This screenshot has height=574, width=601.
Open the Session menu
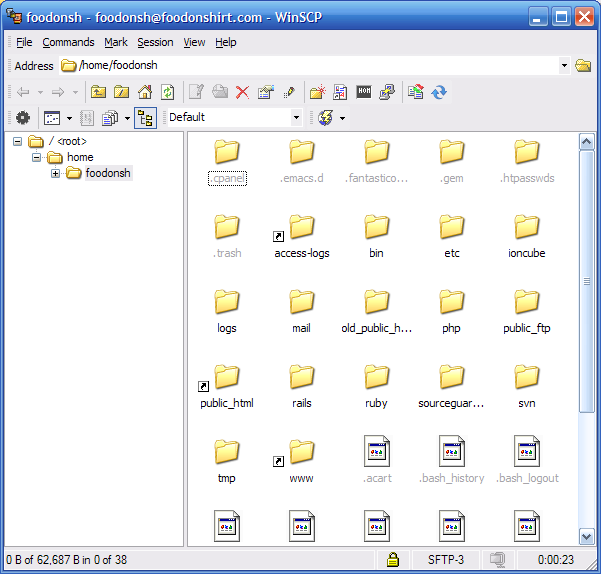coord(155,42)
